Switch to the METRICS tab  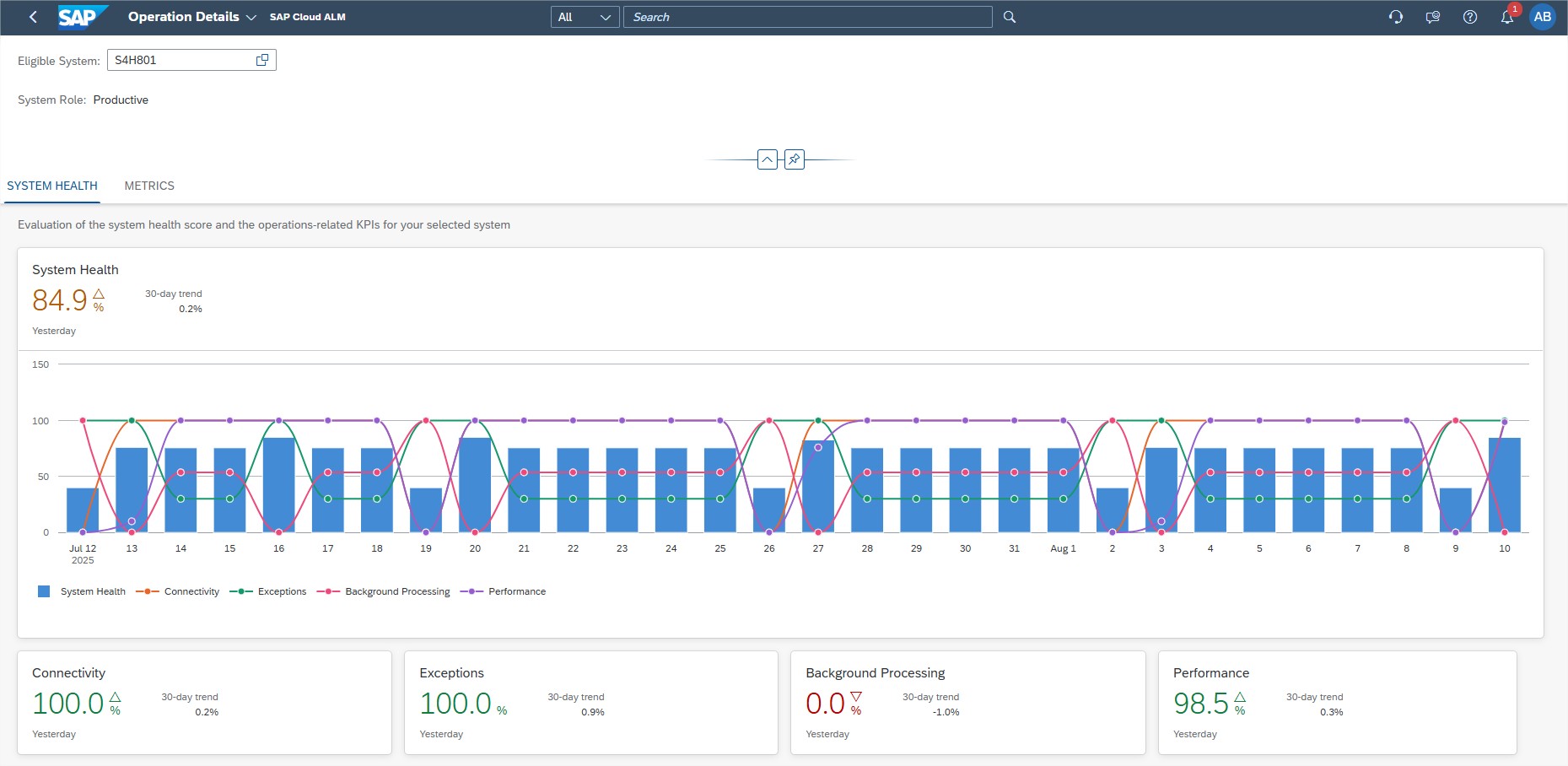[149, 186]
